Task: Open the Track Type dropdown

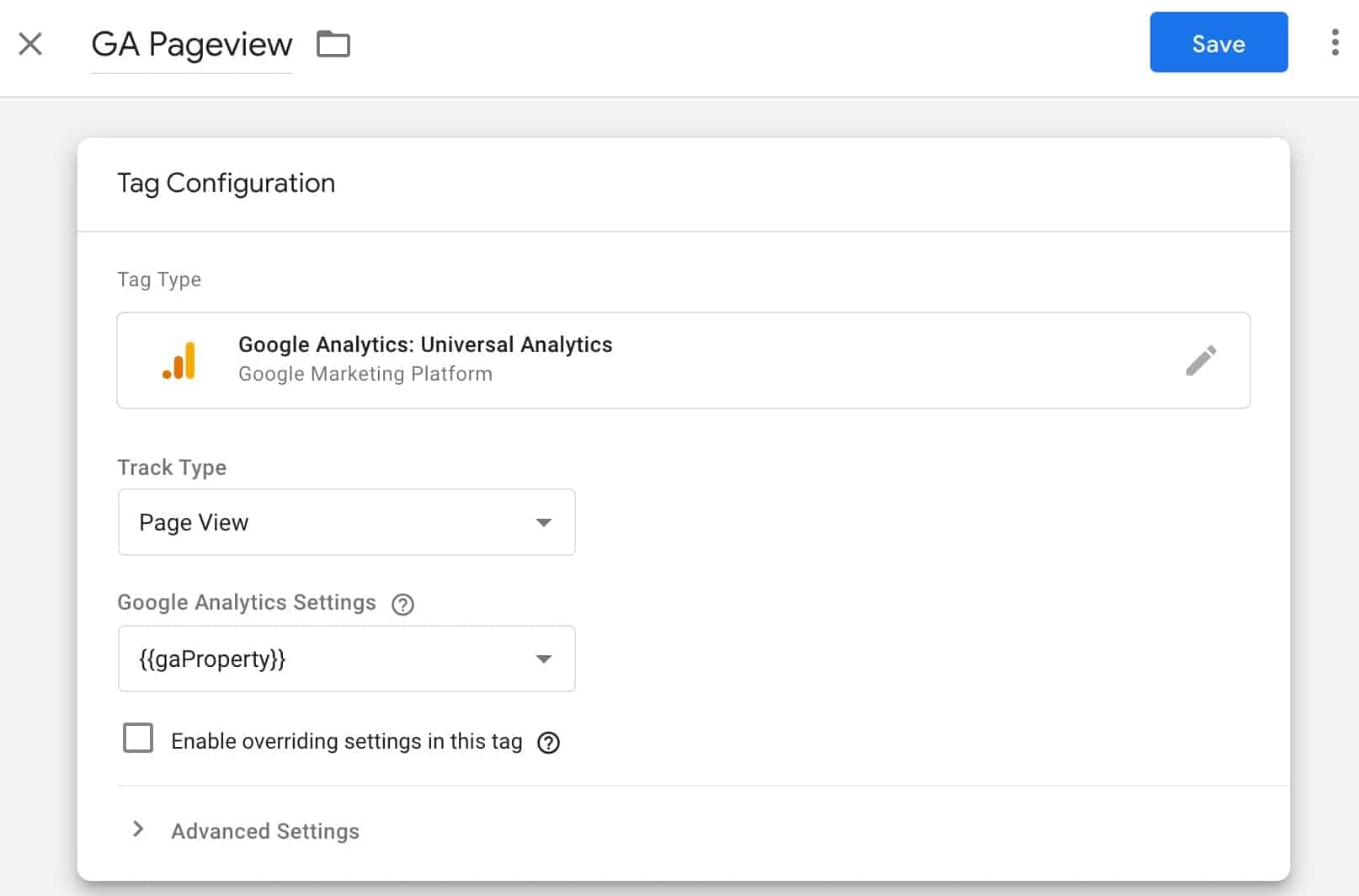Action: click(346, 522)
